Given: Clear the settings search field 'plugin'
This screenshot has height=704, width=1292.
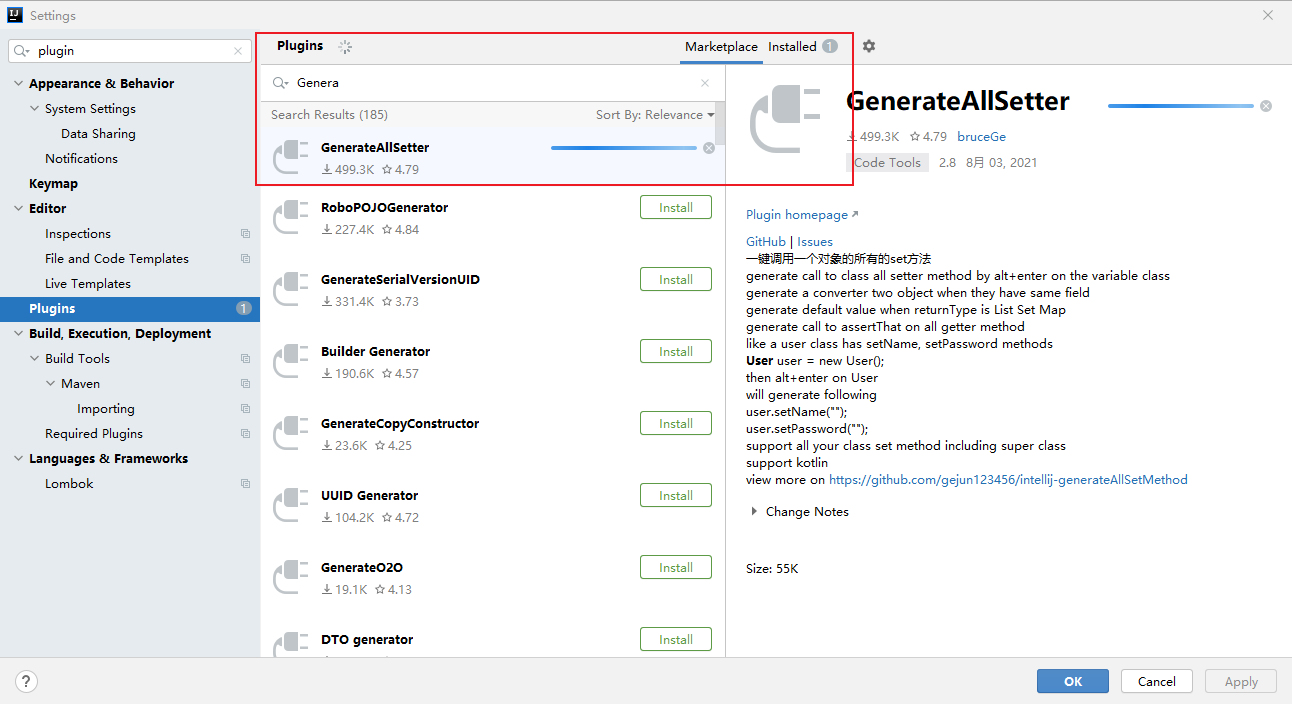Looking at the screenshot, I should point(238,51).
